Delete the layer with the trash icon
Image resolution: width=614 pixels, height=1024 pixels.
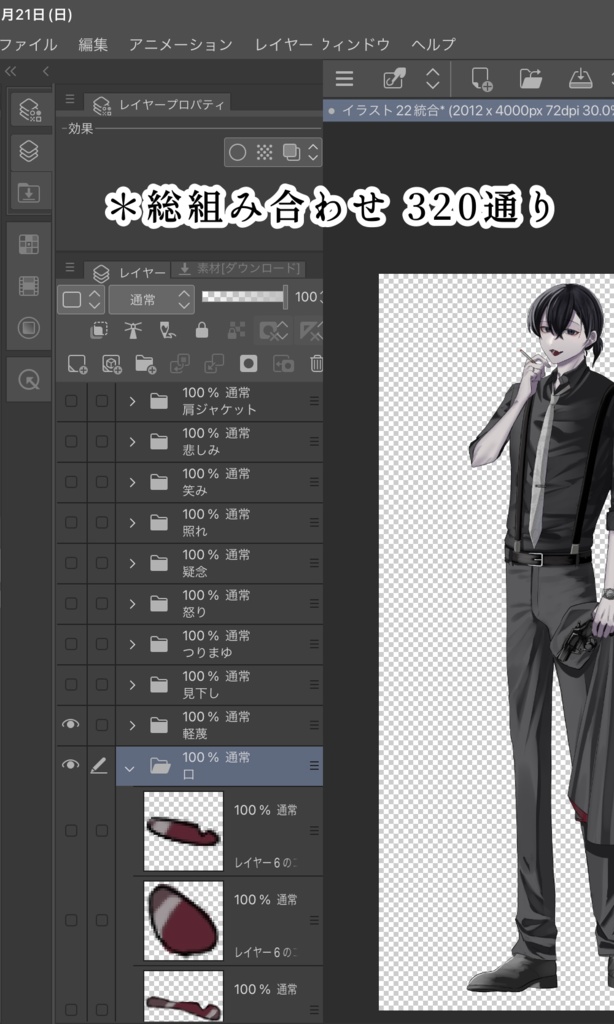316,364
